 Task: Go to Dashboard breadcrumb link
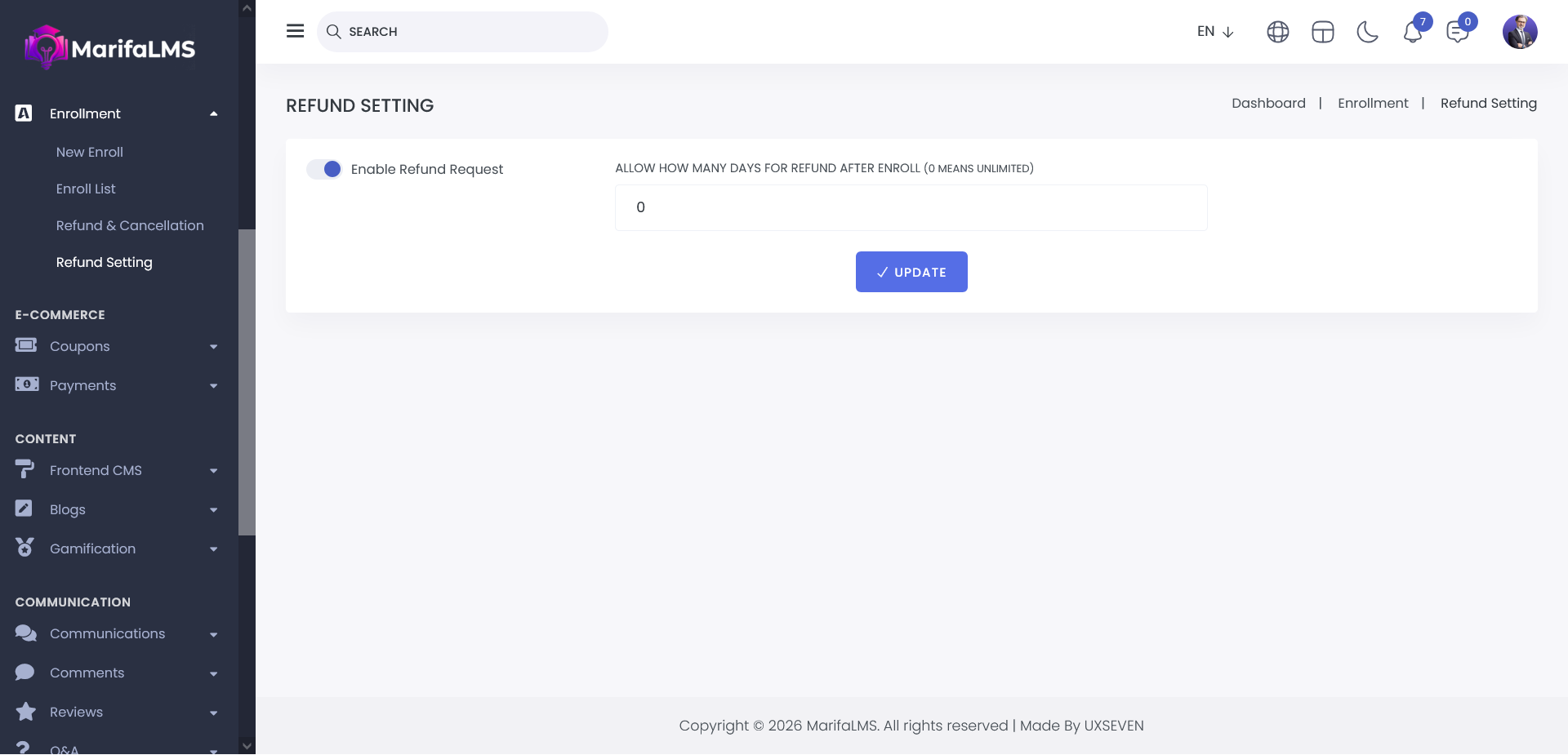coord(1268,103)
